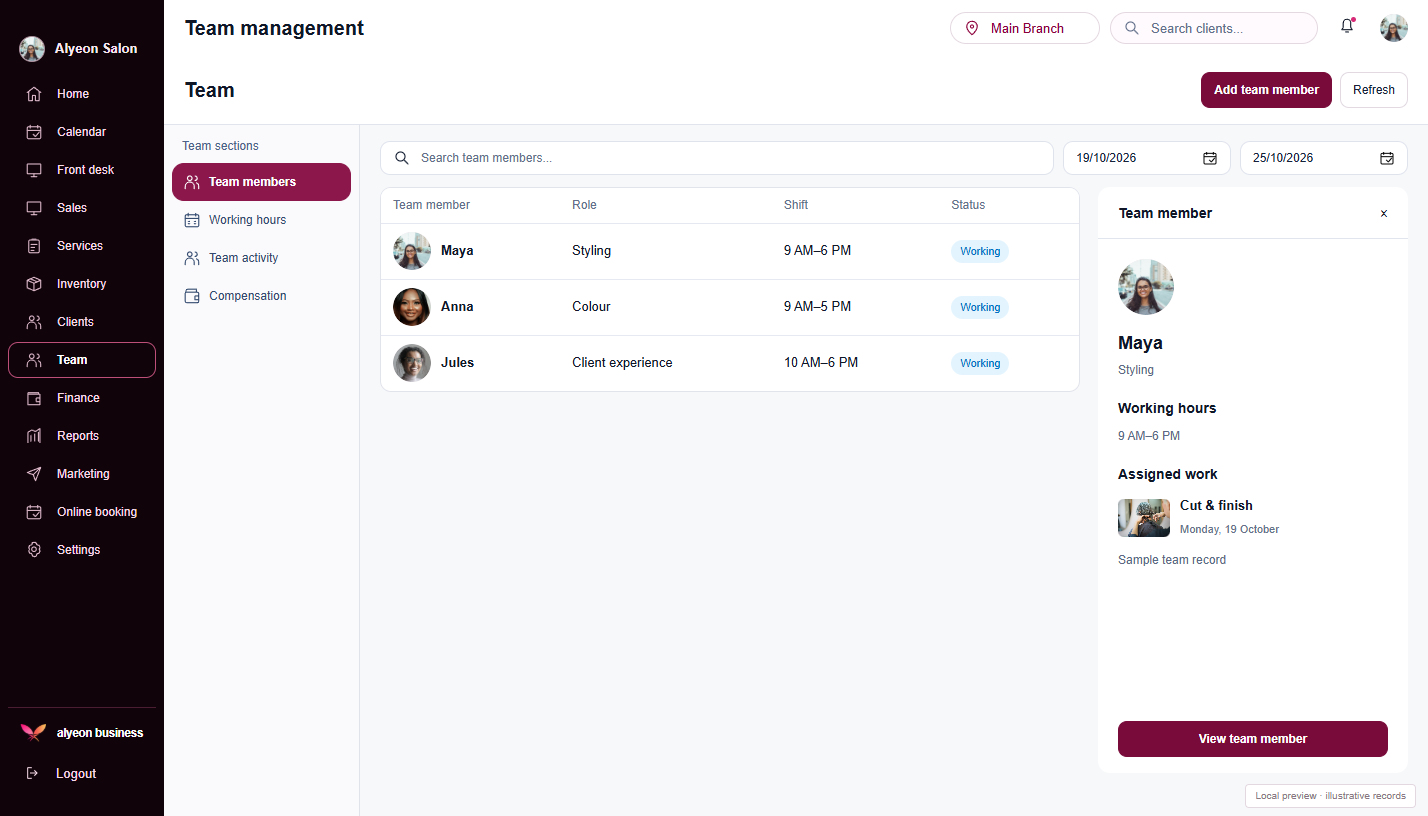This screenshot has width=1428, height=816.
Task: Click the Client experience role cell
Action: point(622,363)
